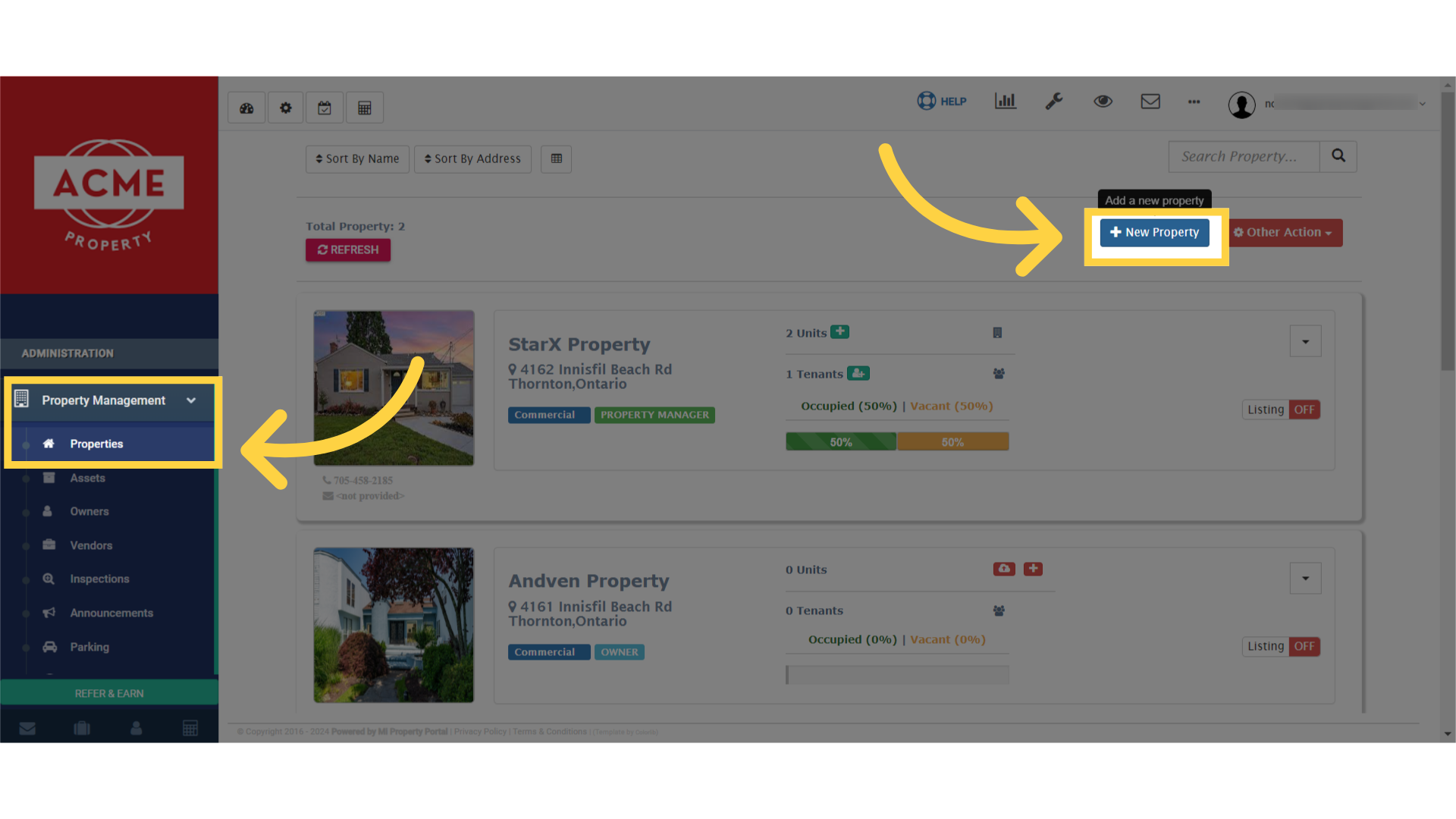Image resolution: width=1456 pixels, height=819 pixels.
Task: Open the envelope messages icon
Action: pos(1150,101)
